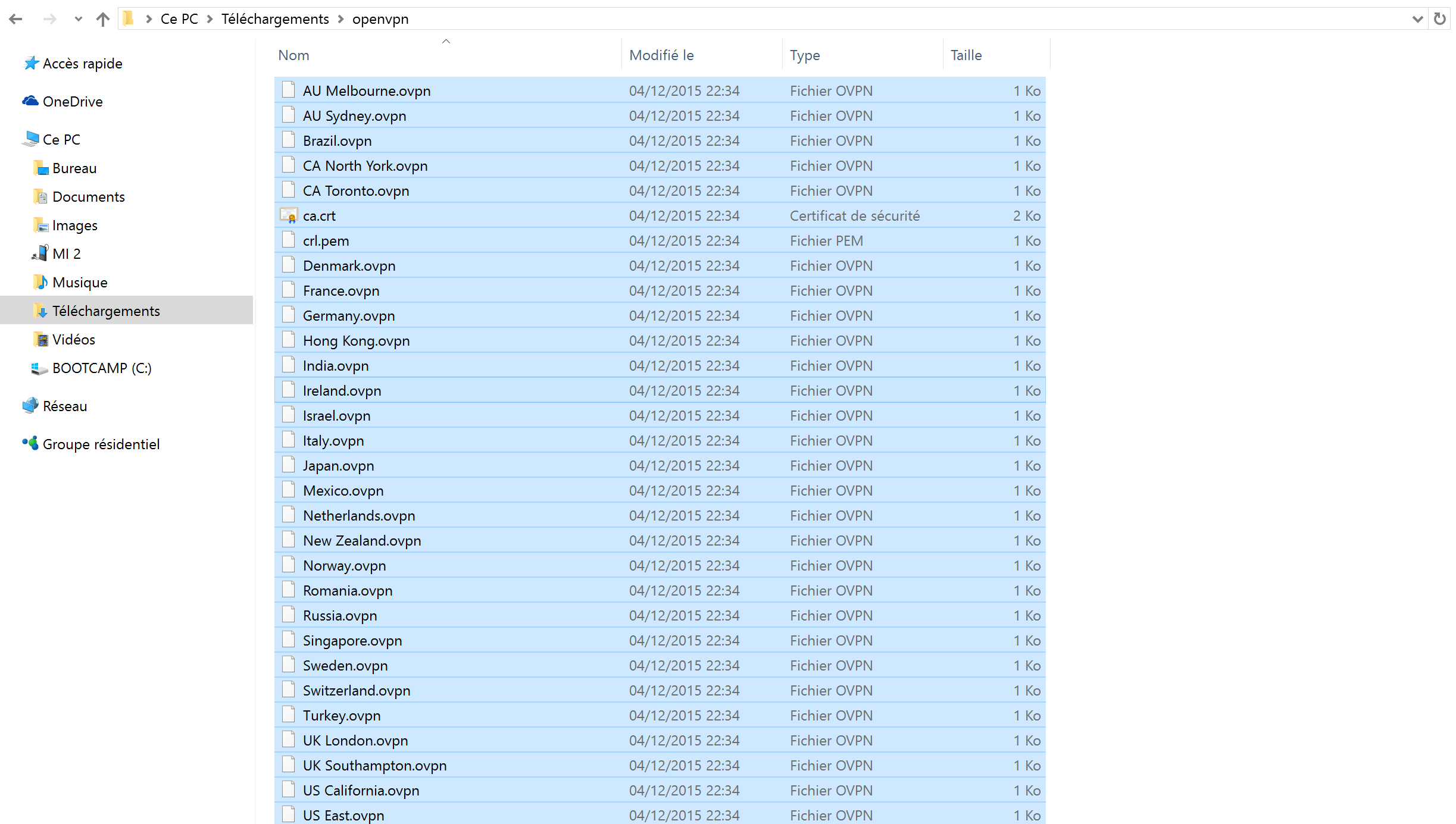Click Téléchargements in the breadcrumb path
1456x824 pixels.
(275, 19)
